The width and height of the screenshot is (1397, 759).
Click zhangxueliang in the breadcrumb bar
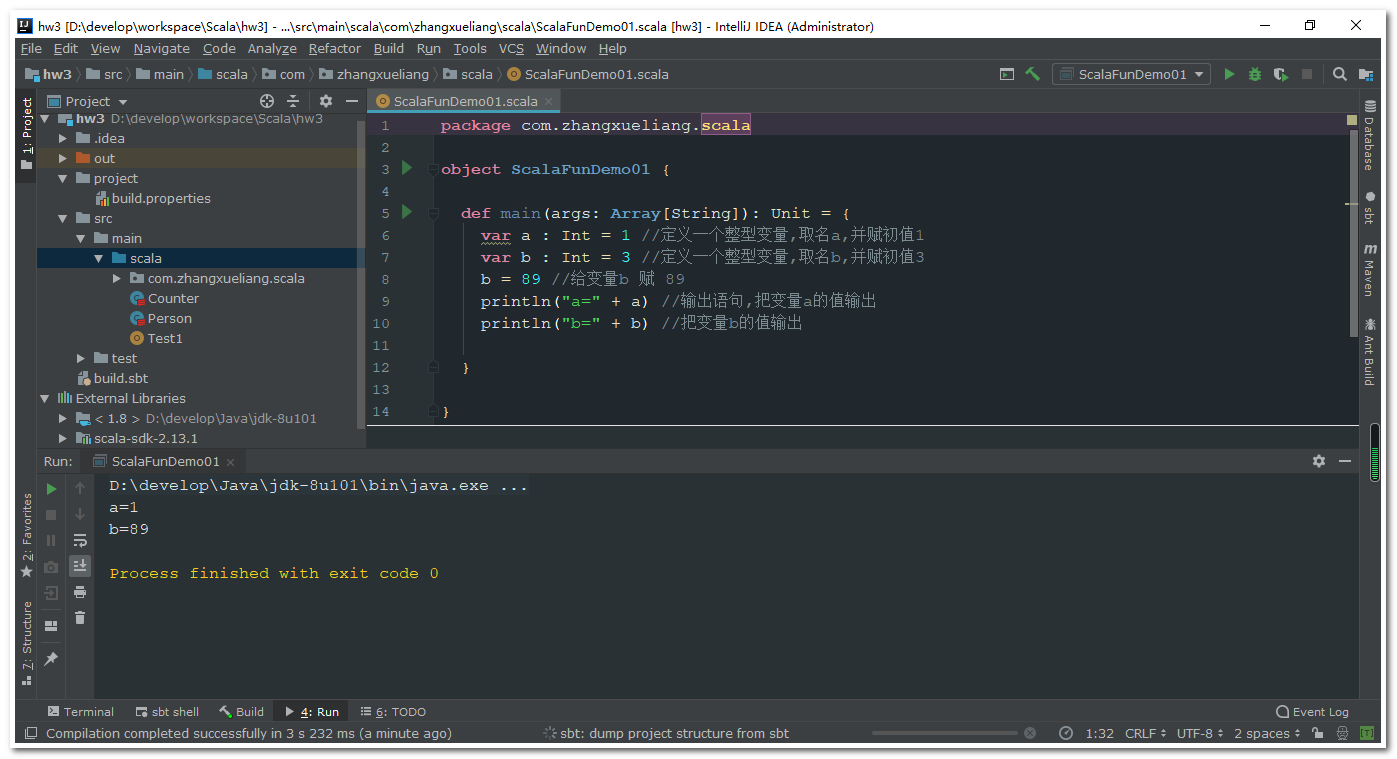click(x=383, y=74)
